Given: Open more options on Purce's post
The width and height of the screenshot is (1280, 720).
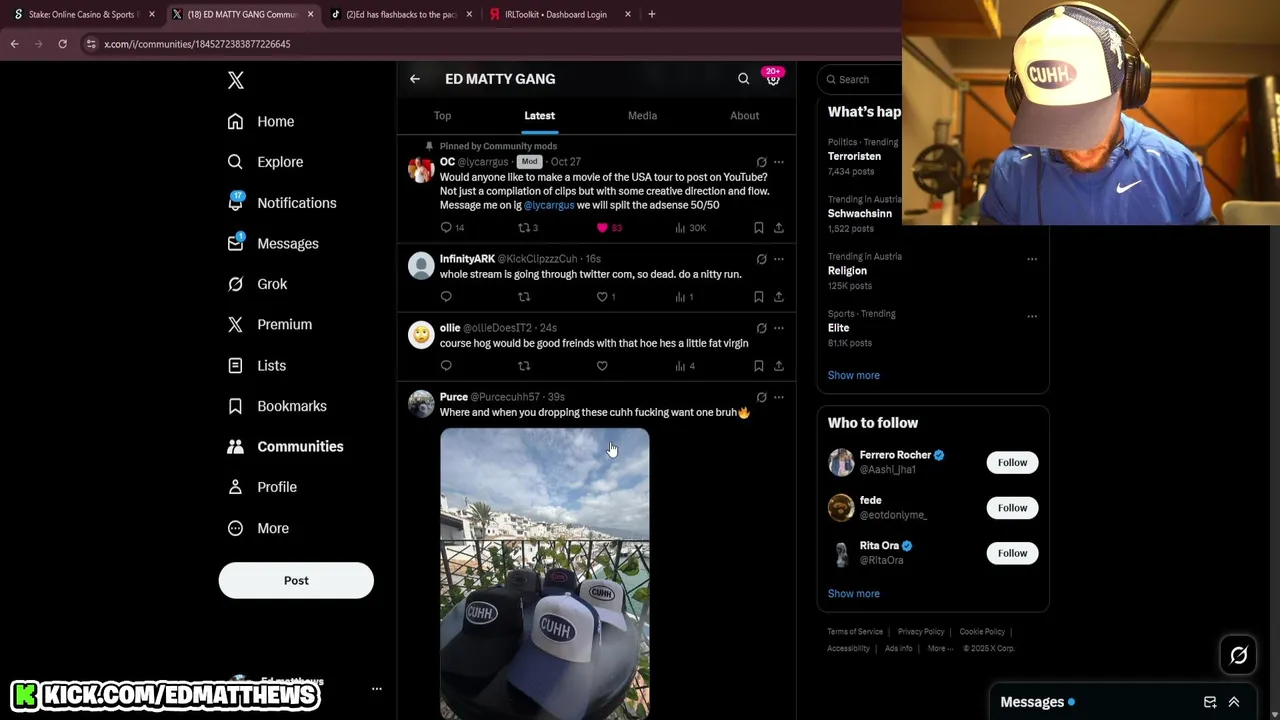Looking at the screenshot, I should point(779,397).
